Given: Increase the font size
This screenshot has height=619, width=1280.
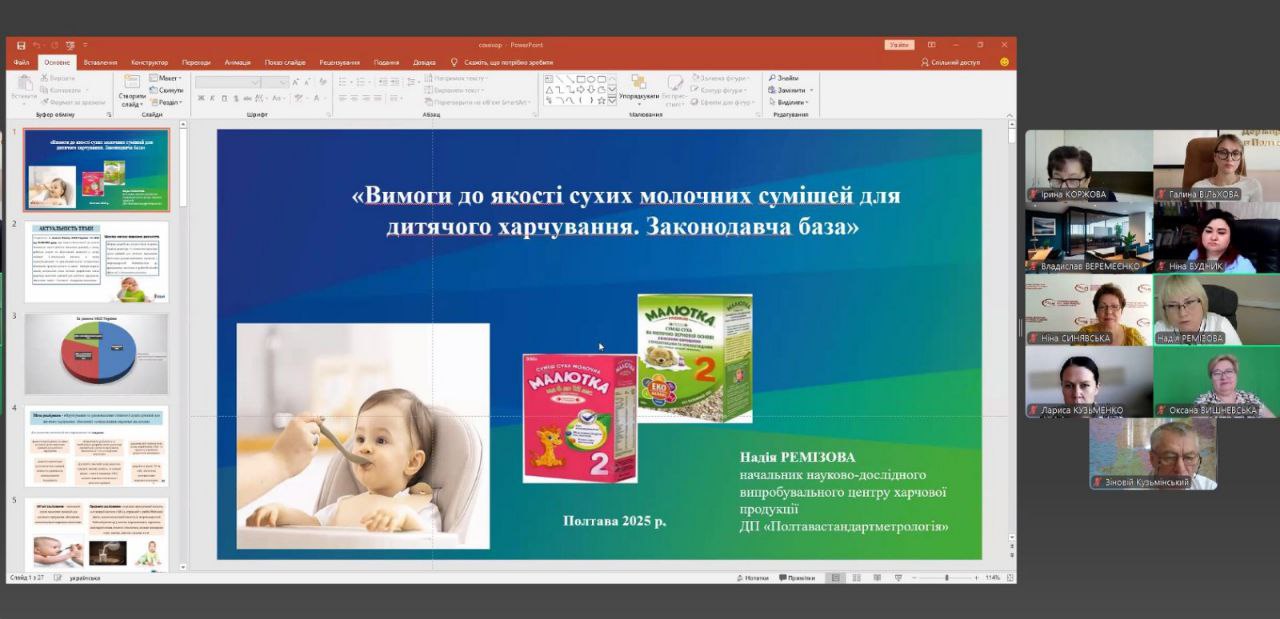Looking at the screenshot, I should tap(297, 82).
